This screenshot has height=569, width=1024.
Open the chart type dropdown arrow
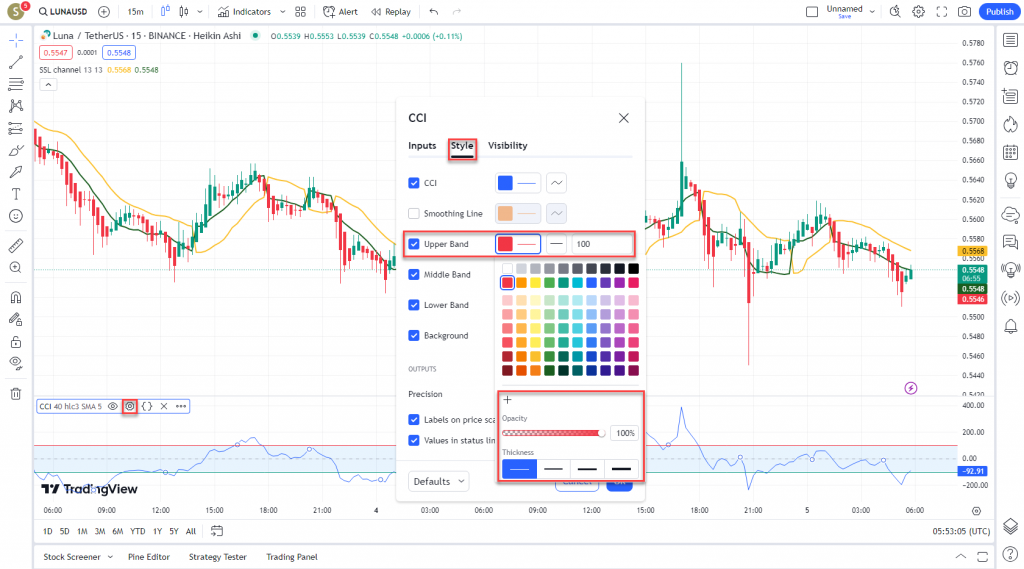pyautogui.click(x=200, y=12)
